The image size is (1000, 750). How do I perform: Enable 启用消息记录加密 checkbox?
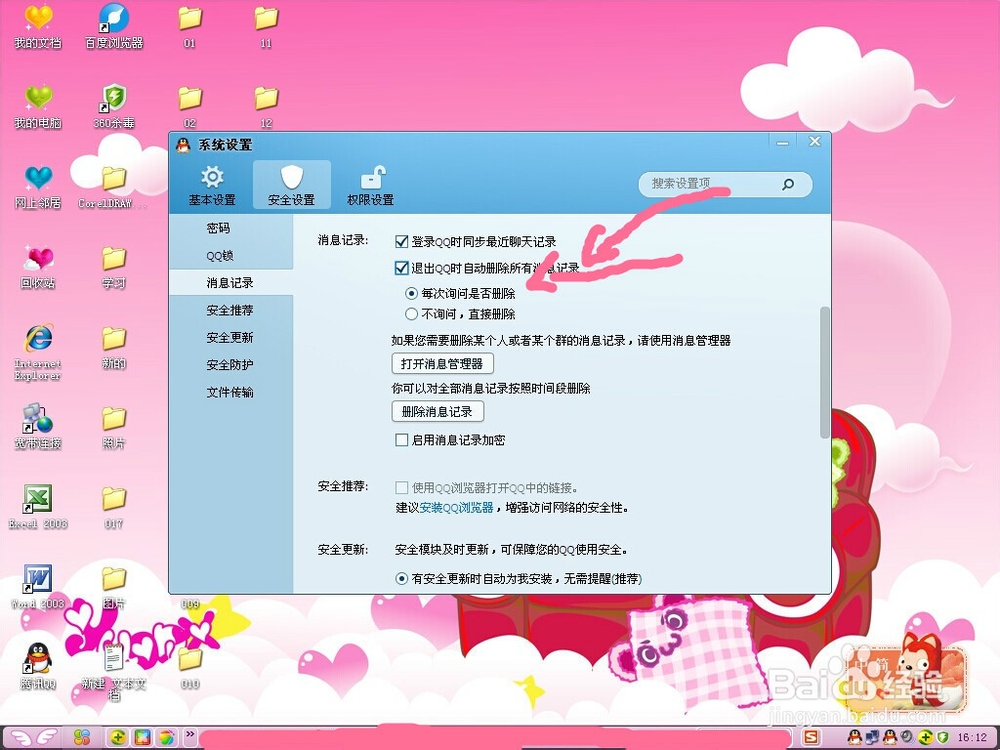[401, 440]
